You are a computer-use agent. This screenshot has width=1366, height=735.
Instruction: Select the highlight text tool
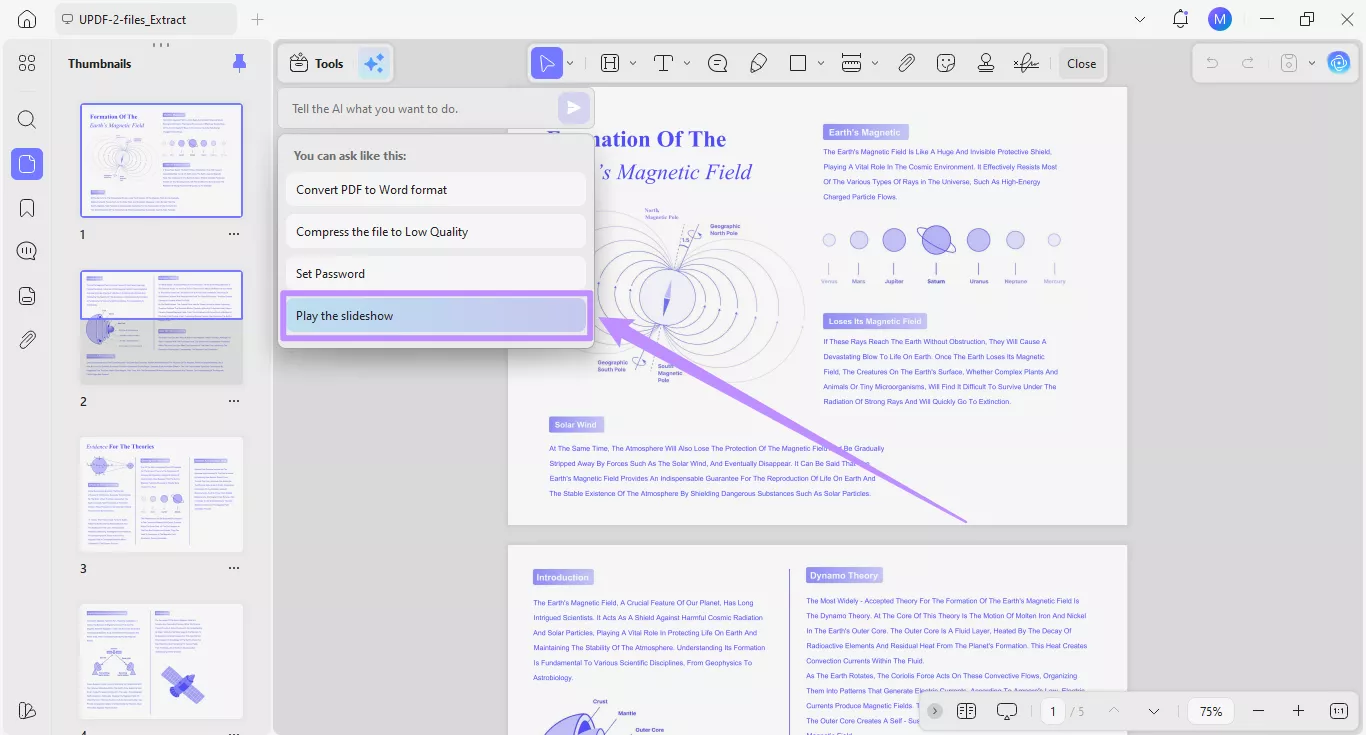point(610,63)
